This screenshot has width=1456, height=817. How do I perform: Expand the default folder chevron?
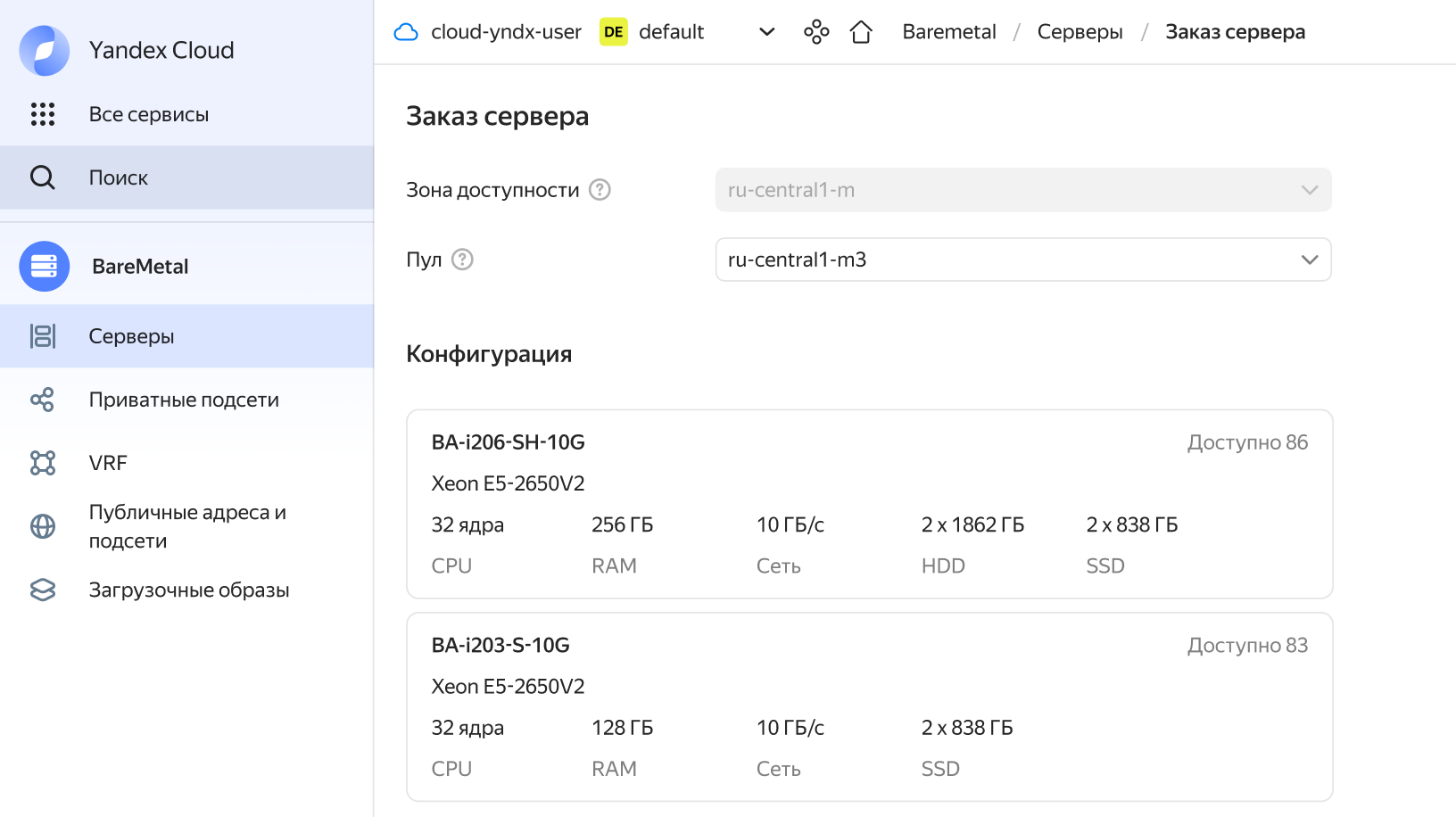tap(767, 32)
